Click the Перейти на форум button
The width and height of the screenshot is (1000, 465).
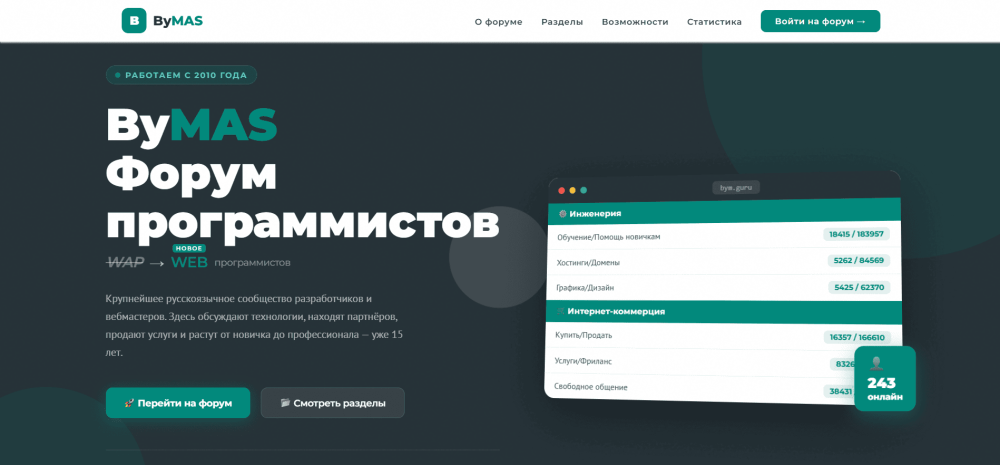point(178,403)
